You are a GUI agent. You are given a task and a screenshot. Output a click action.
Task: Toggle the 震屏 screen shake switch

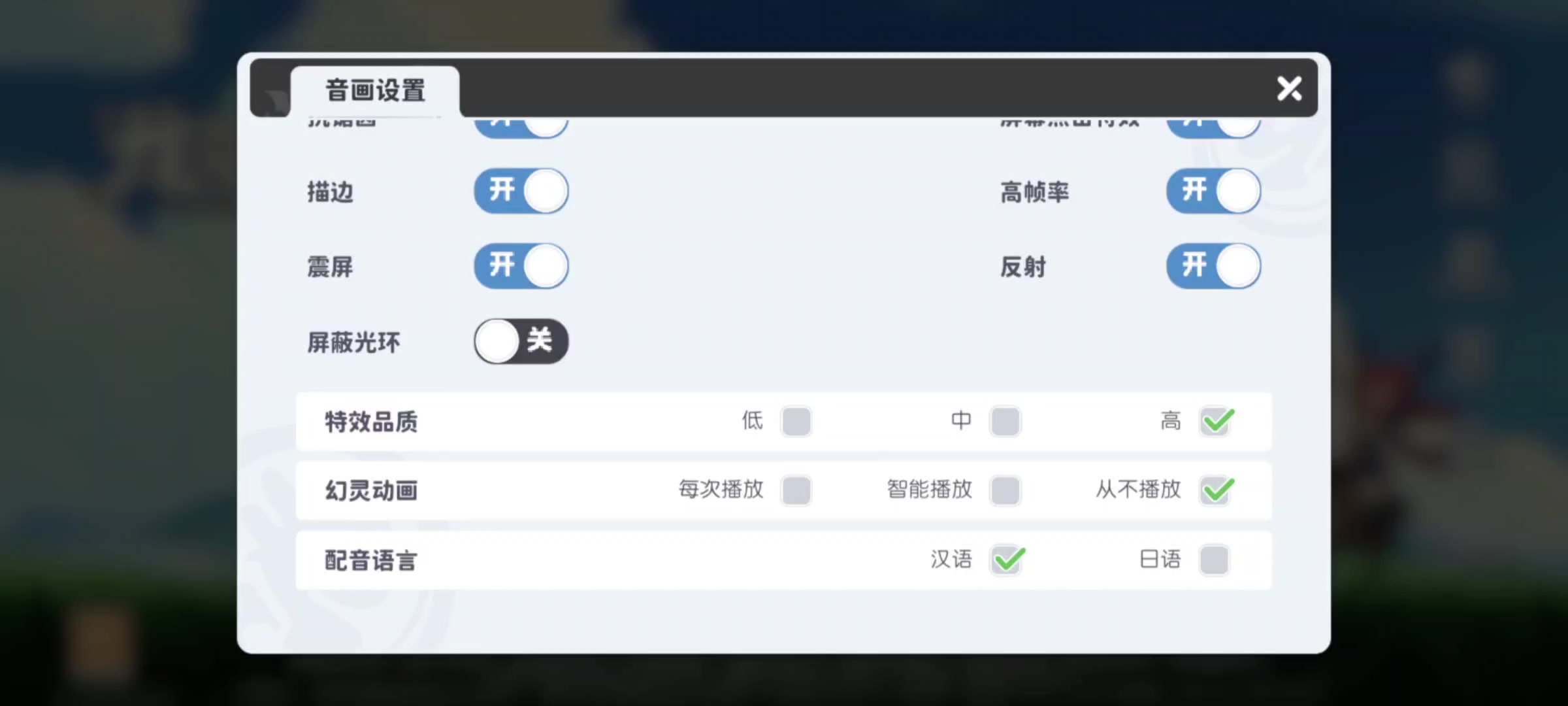tap(521, 266)
